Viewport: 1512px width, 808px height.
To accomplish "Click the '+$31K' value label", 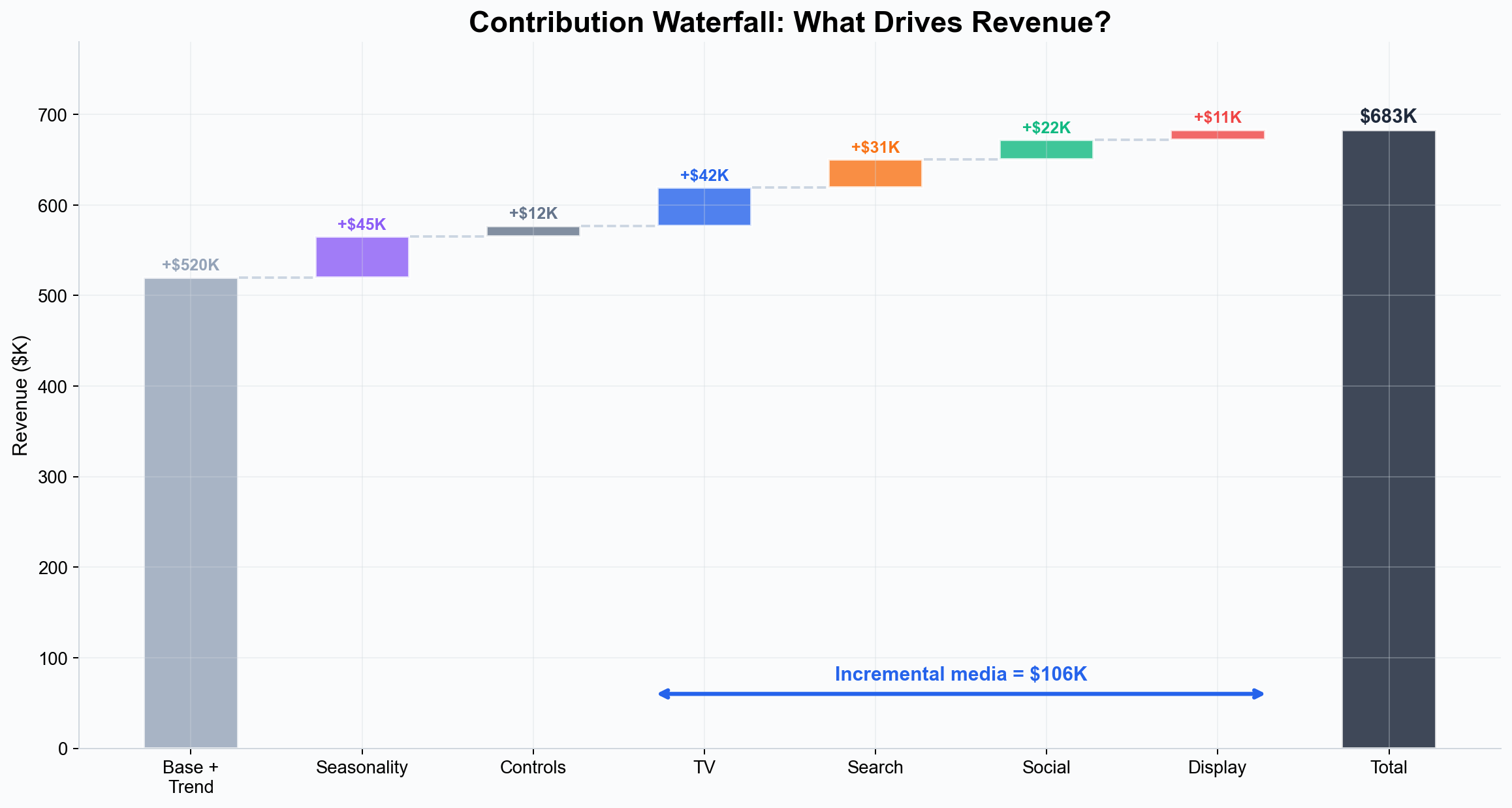I will tap(875, 148).
